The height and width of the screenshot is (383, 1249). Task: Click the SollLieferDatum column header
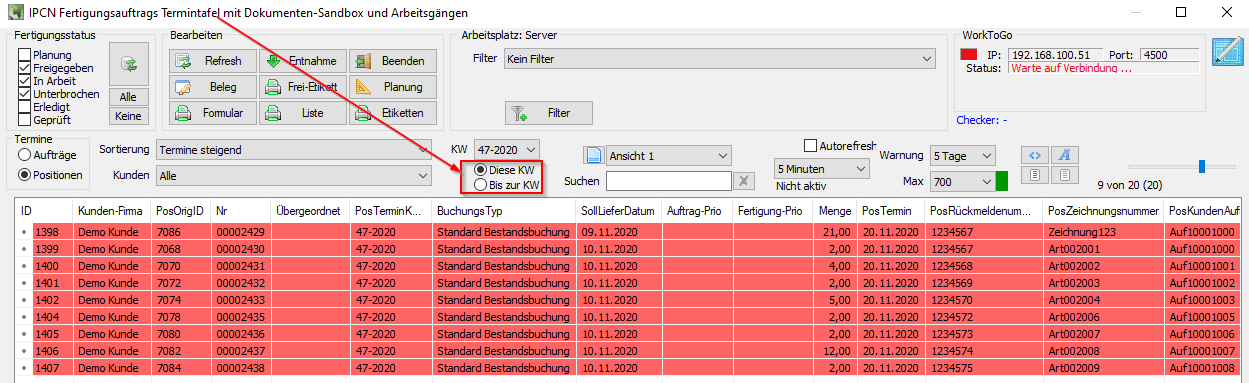(618, 211)
